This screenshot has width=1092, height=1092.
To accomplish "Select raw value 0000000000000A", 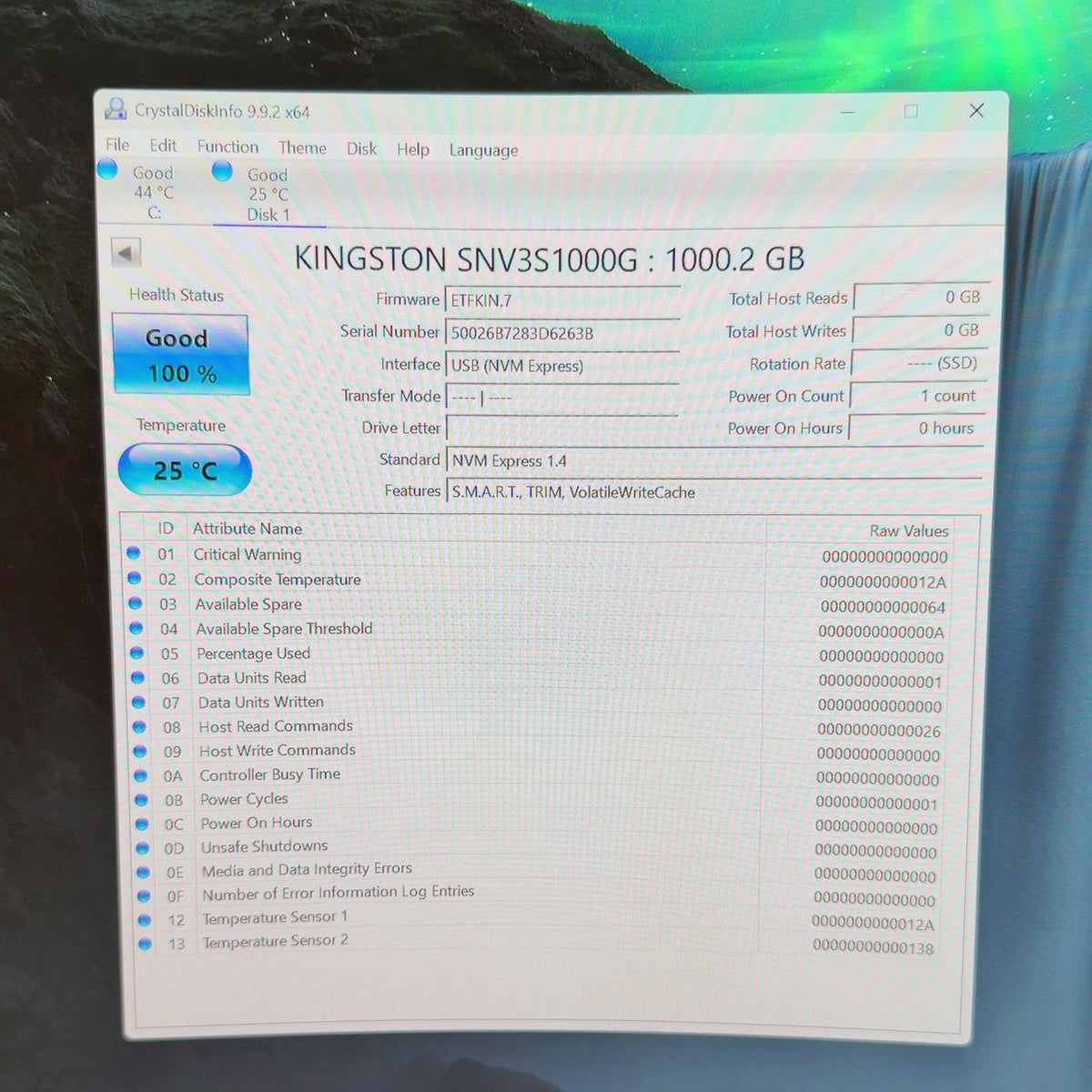I will click(881, 632).
